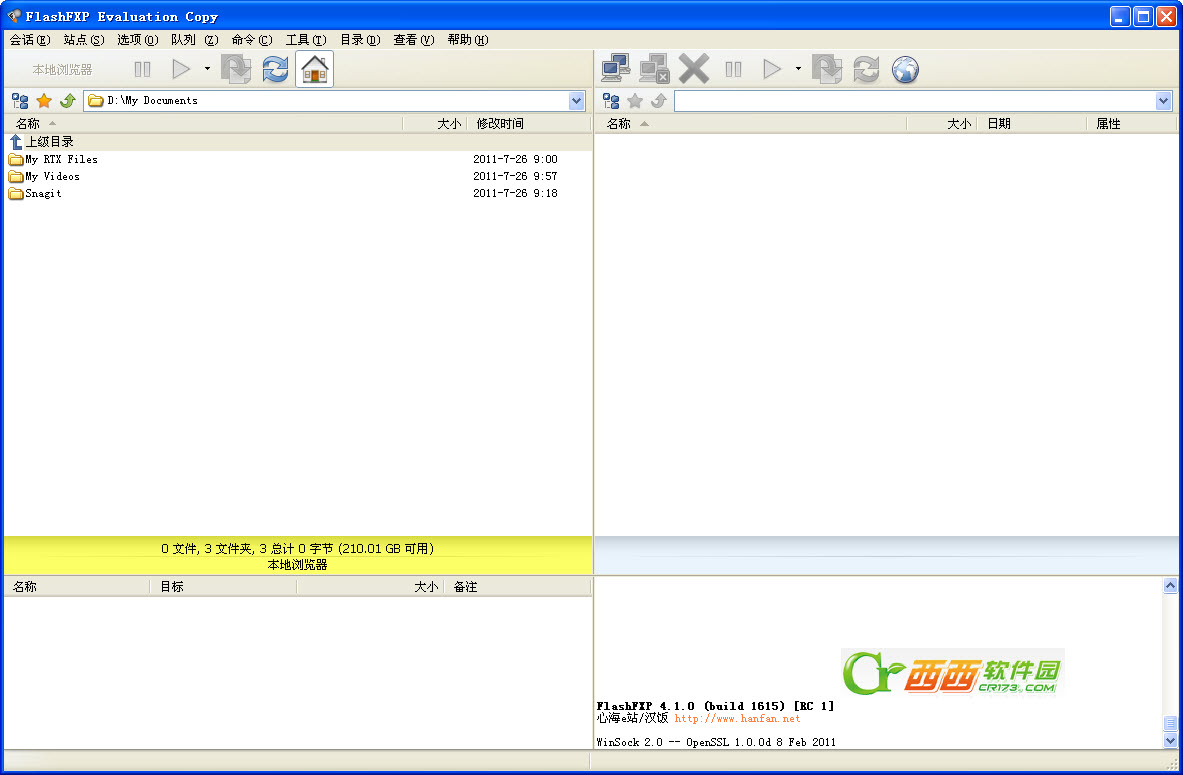Open the hanfan.net link in the log

[x=737, y=718]
